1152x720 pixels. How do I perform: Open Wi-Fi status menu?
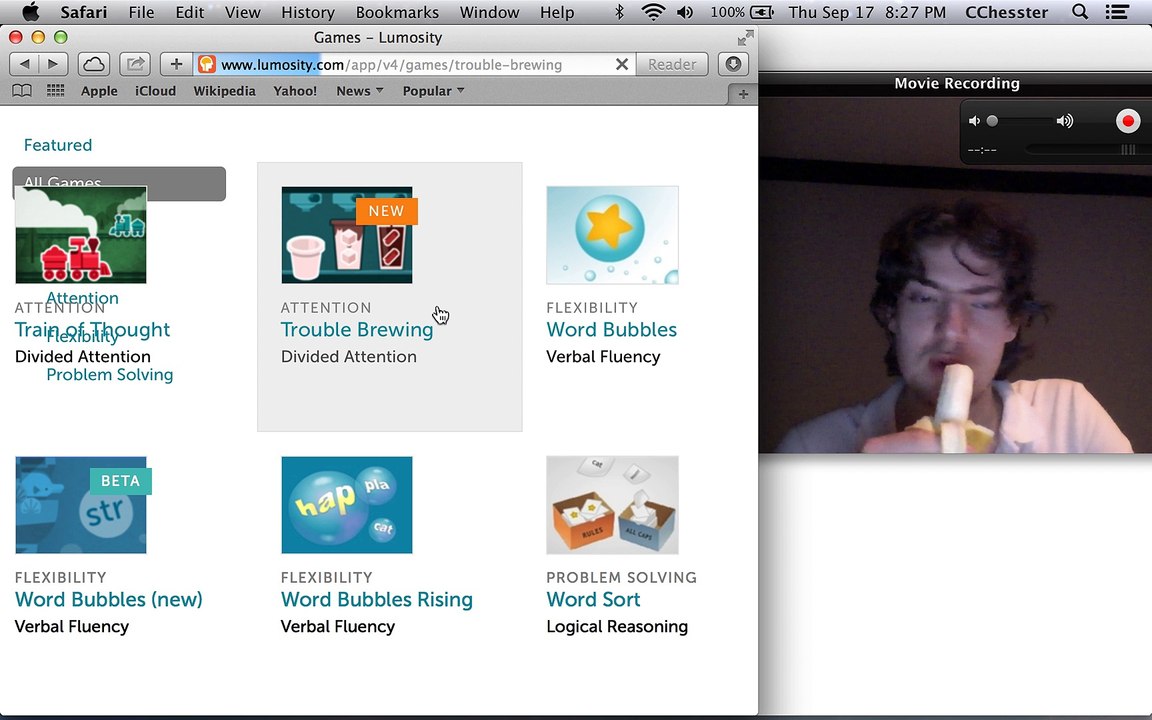(652, 12)
